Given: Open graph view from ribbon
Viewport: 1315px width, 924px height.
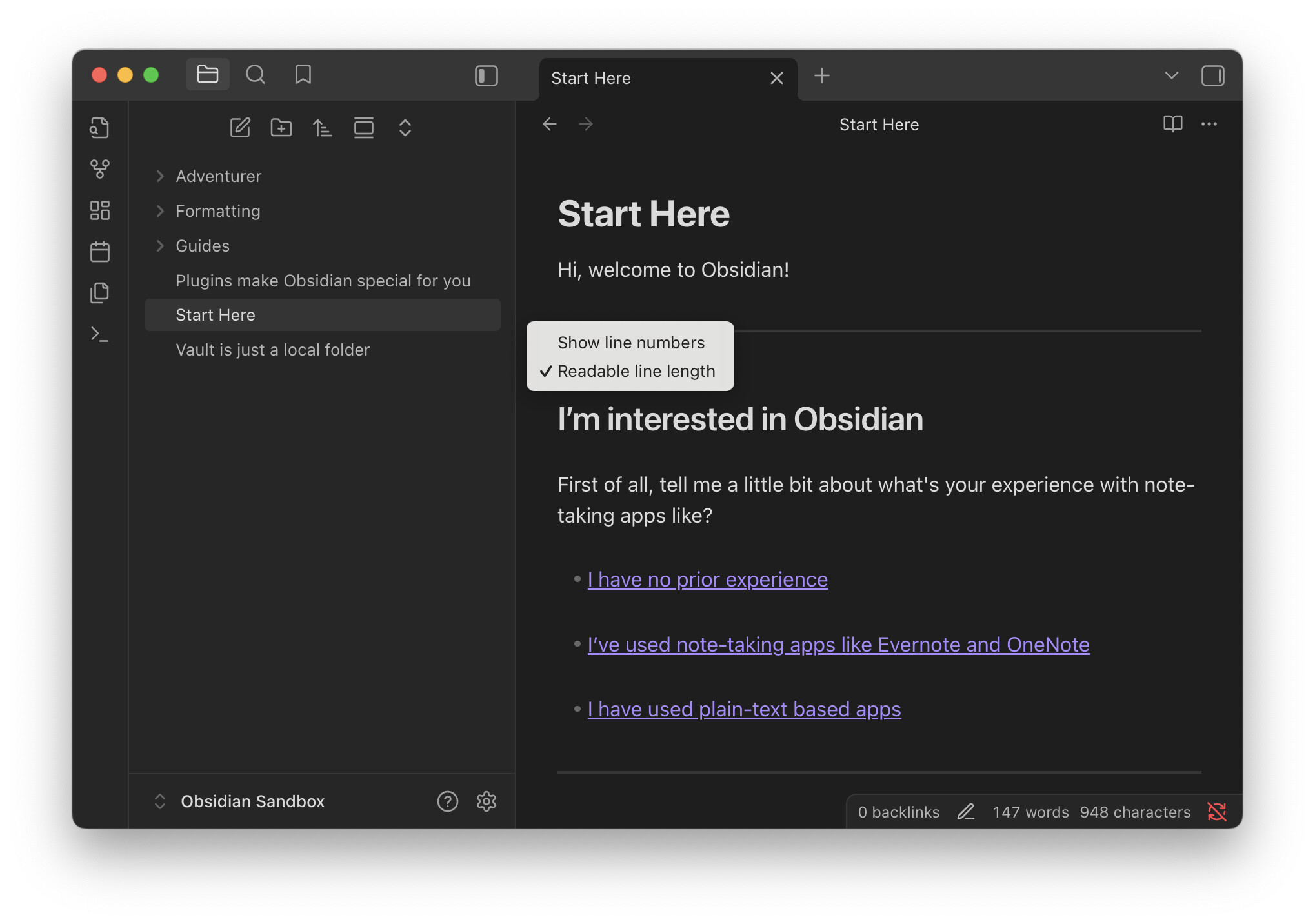Looking at the screenshot, I should point(99,169).
